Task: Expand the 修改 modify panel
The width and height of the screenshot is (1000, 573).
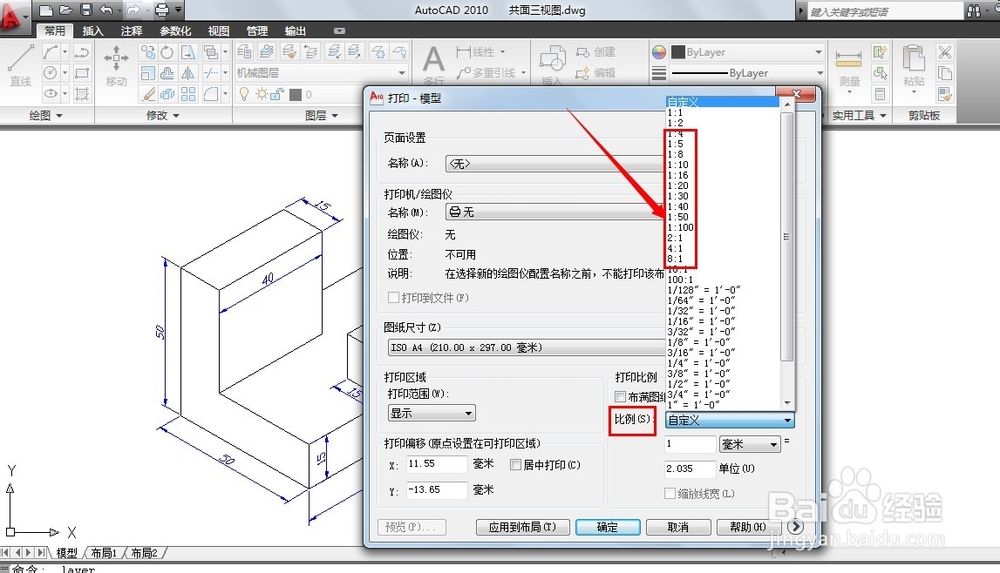Action: pos(163,115)
